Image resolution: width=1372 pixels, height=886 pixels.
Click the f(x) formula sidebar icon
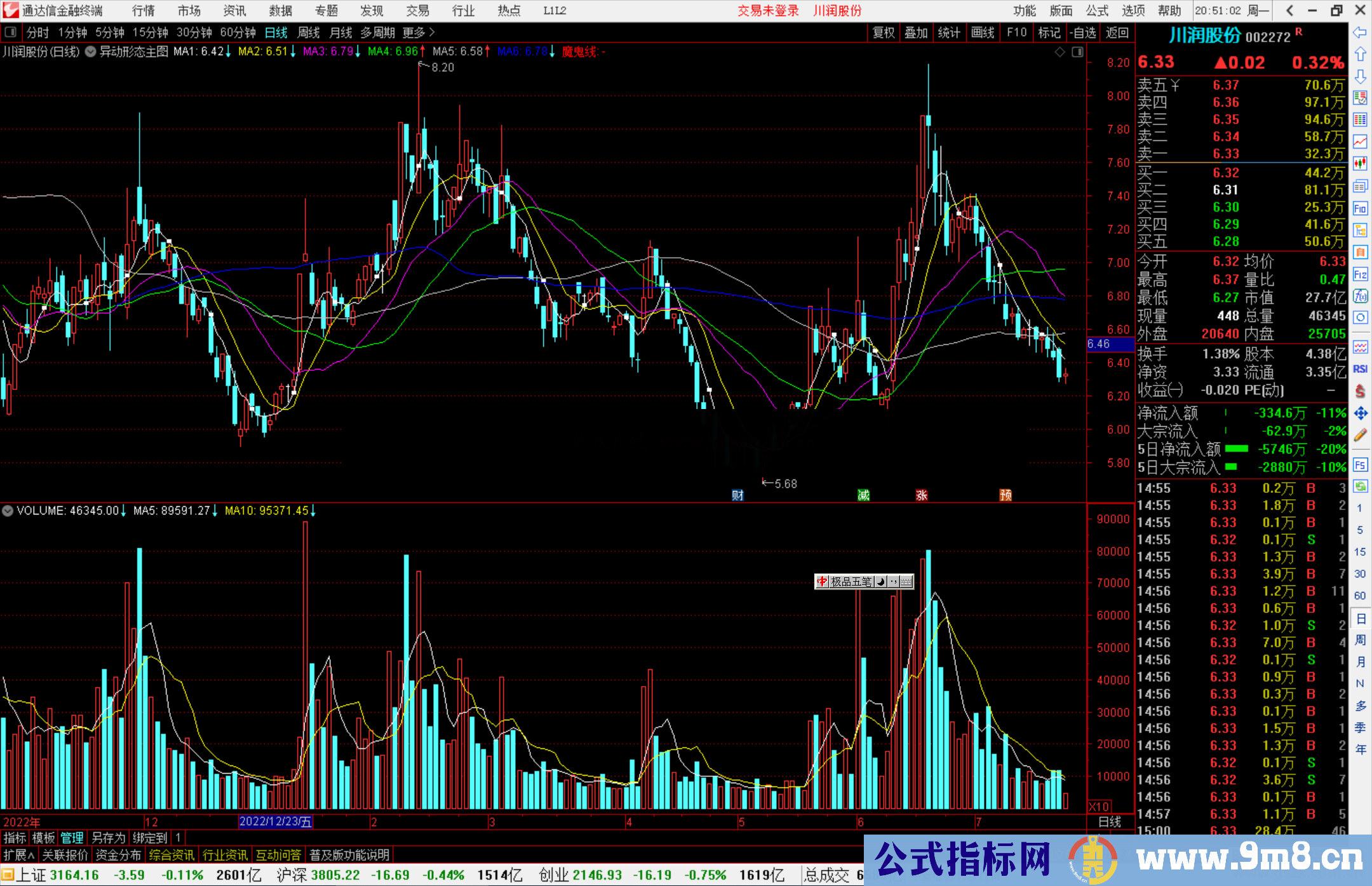pos(1360,296)
